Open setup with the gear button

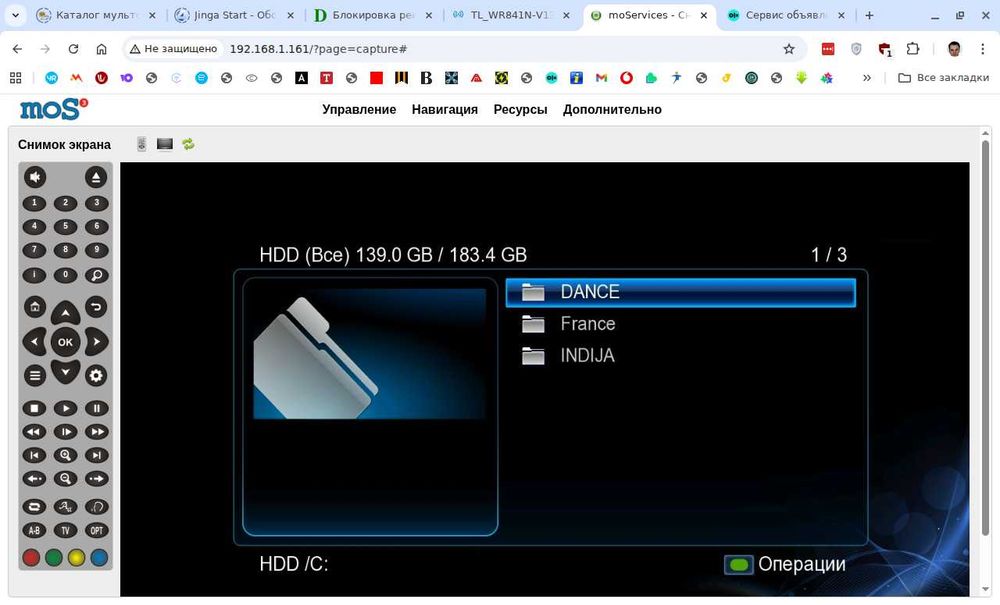[96, 375]
